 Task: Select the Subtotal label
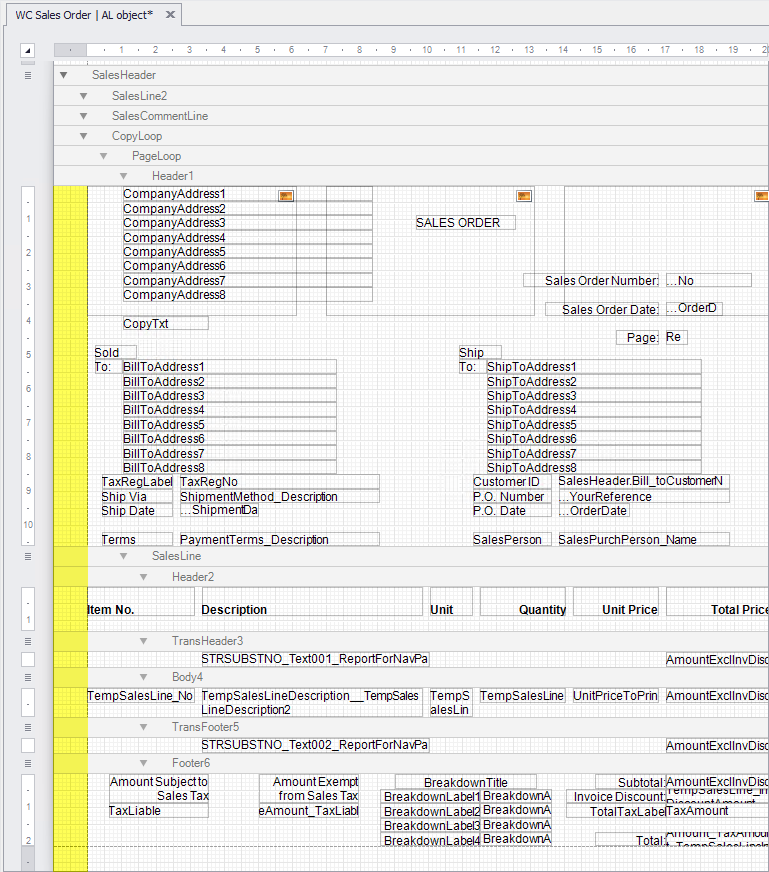point(631,782)
